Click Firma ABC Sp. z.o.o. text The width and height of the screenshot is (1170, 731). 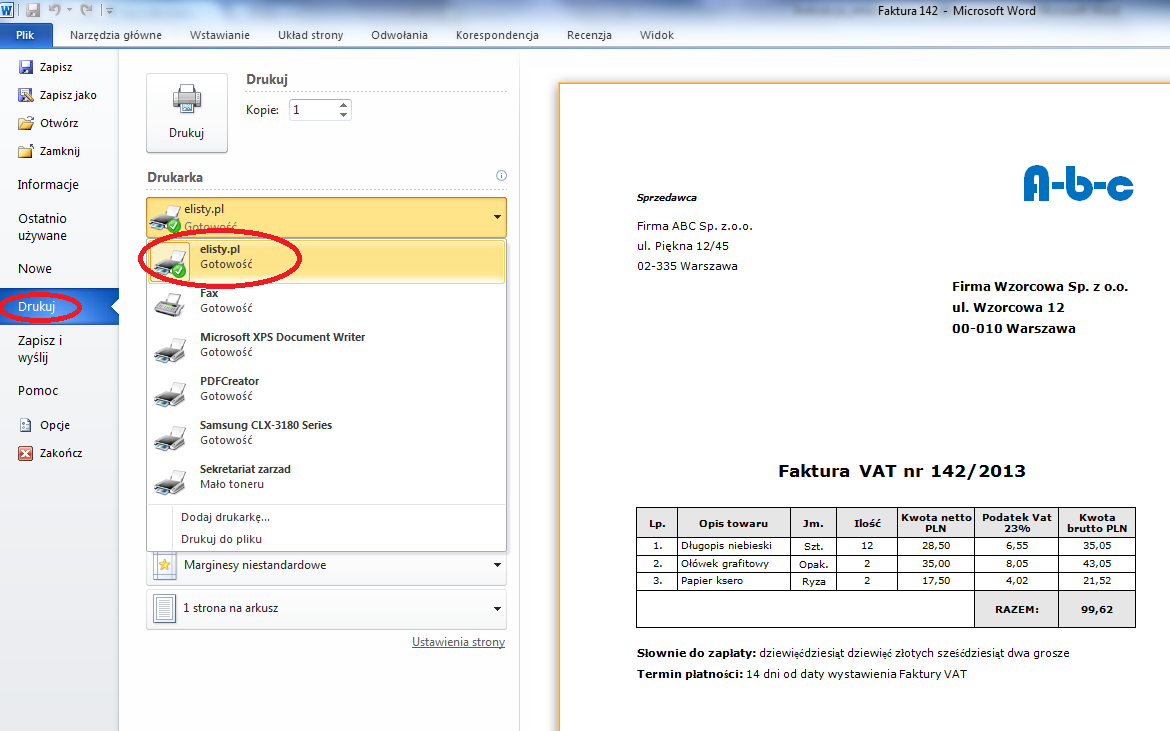(695, 227)
